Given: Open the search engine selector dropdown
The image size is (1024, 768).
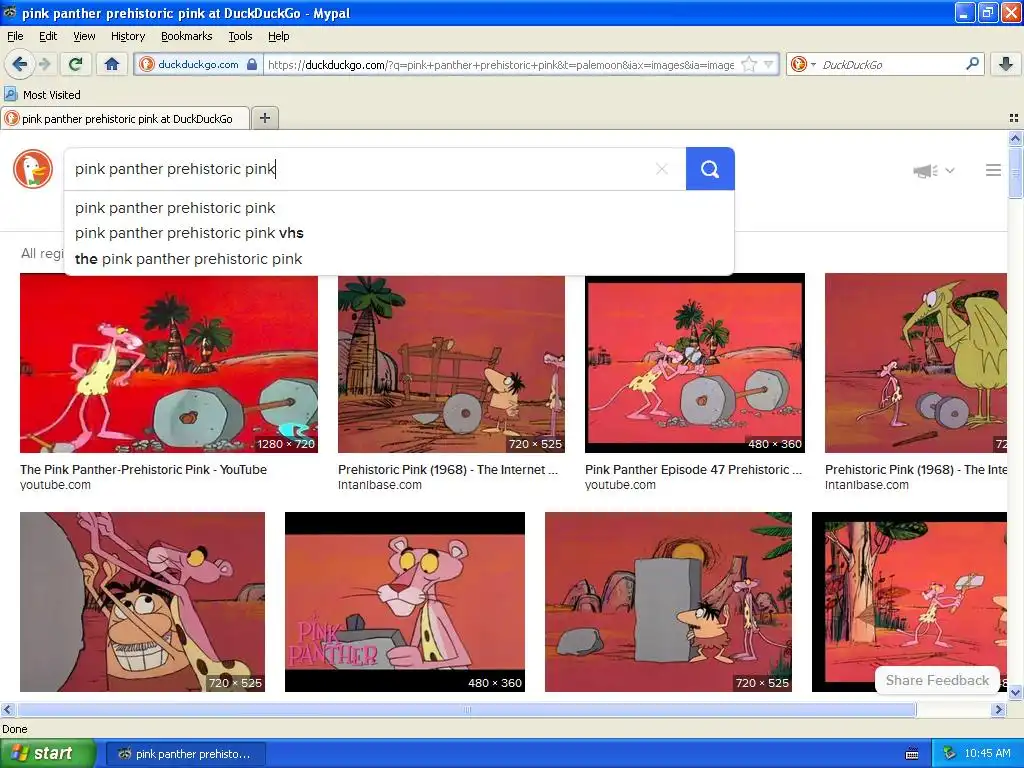Looking at the screenshot, I should point(803,64).
